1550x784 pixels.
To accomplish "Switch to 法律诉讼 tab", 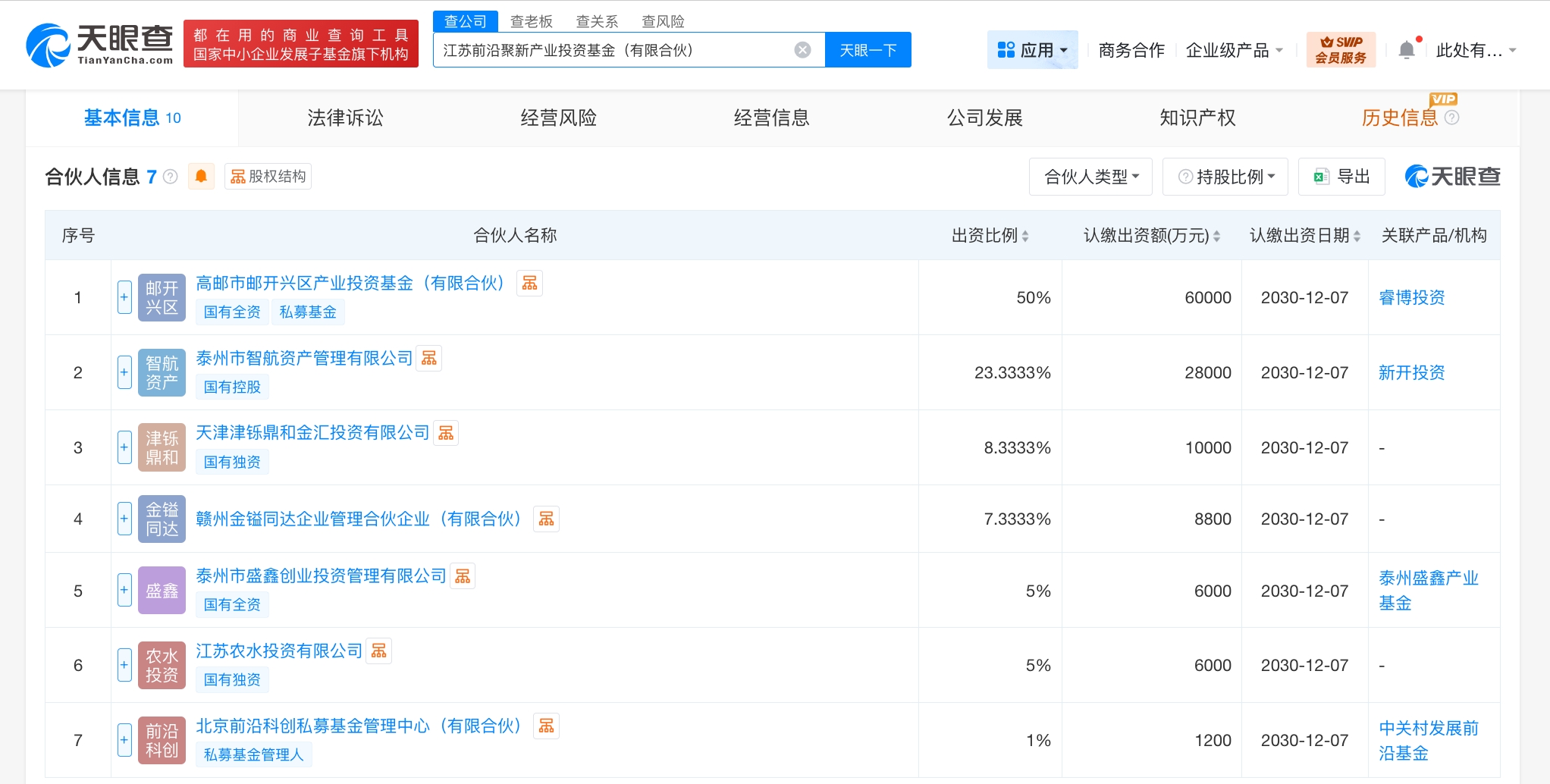I will pos(345,118).
